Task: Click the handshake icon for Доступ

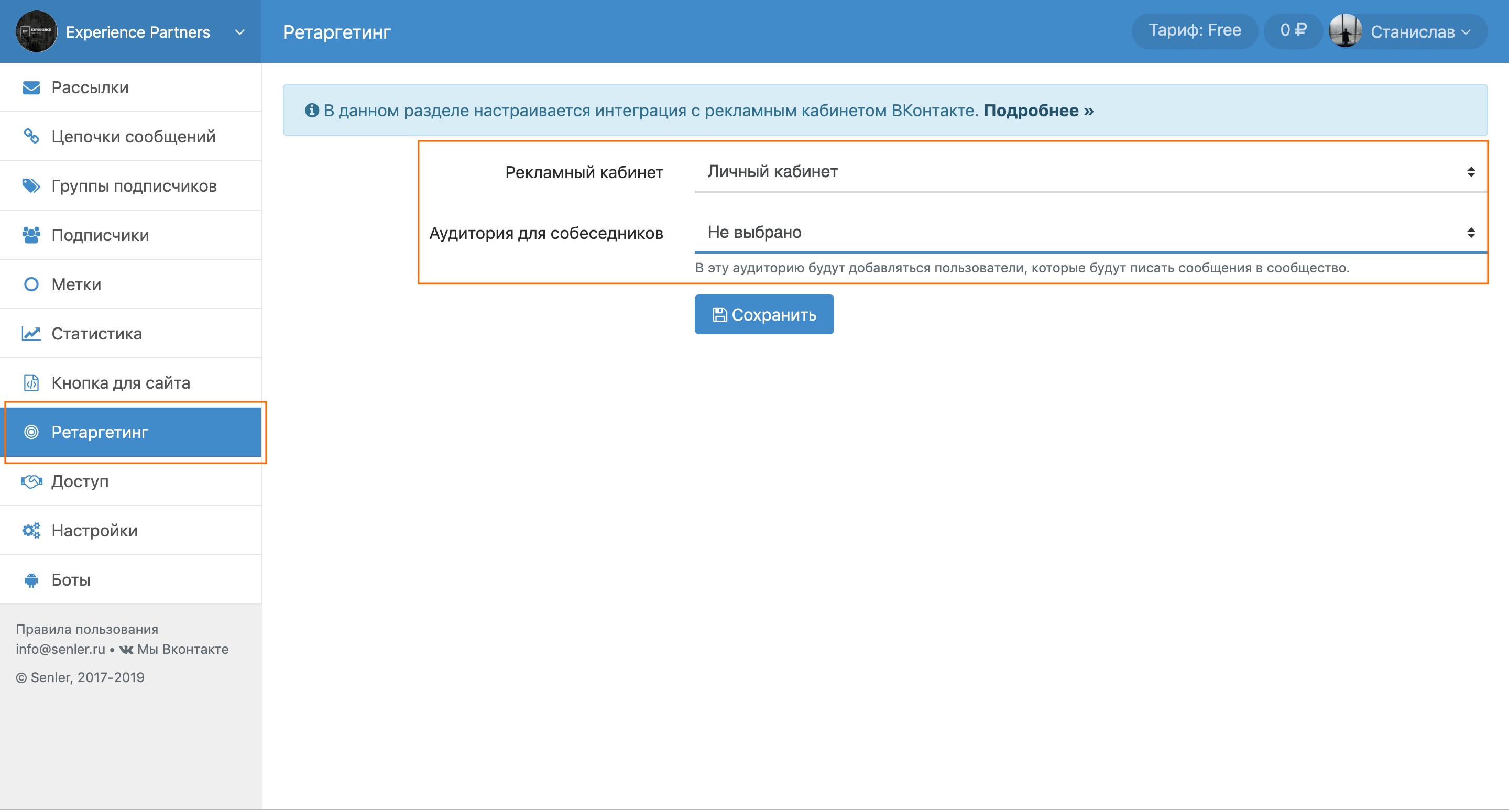Action: (31, 481)
